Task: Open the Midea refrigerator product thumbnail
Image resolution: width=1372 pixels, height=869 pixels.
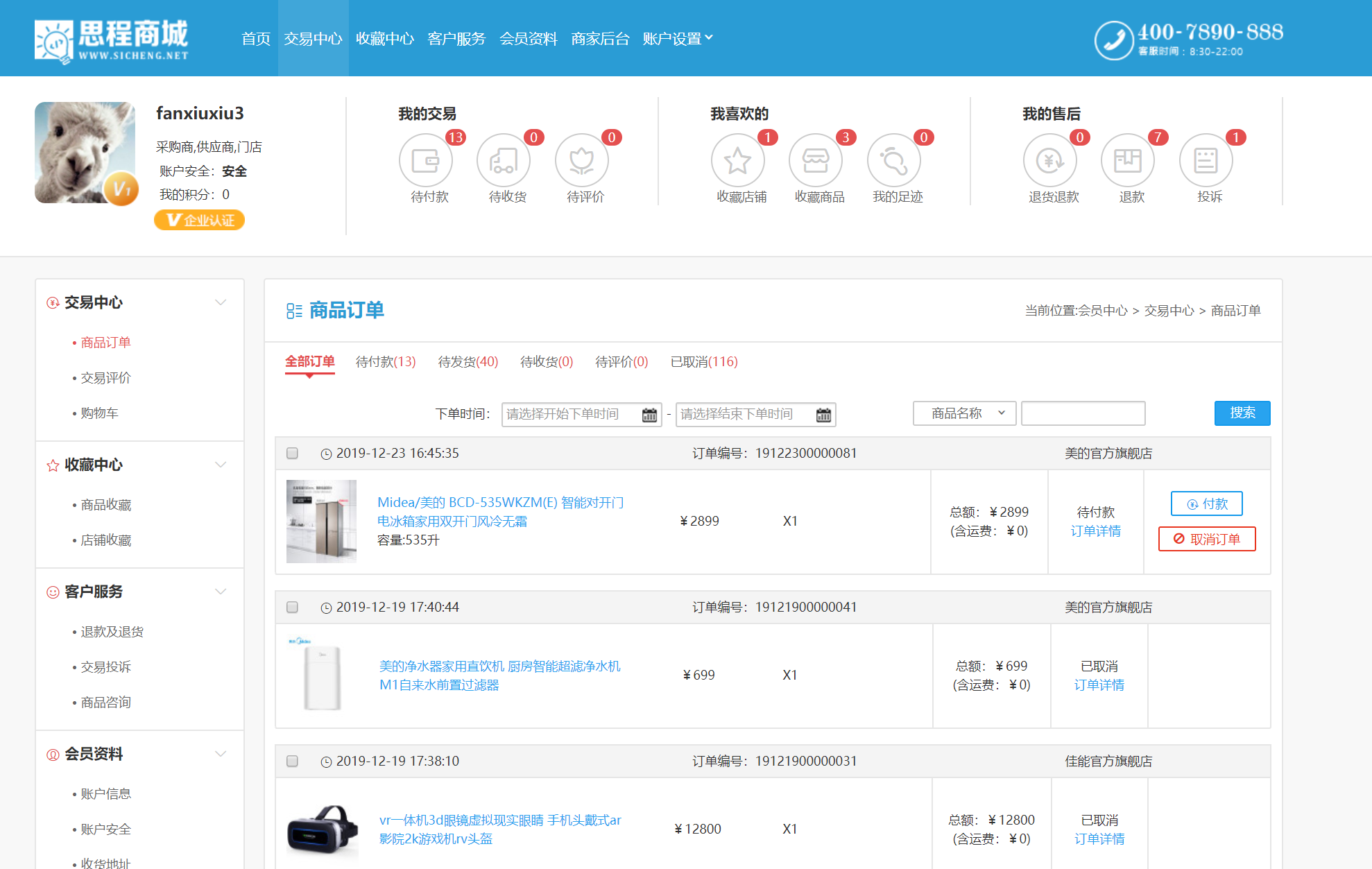Action: 321,522
